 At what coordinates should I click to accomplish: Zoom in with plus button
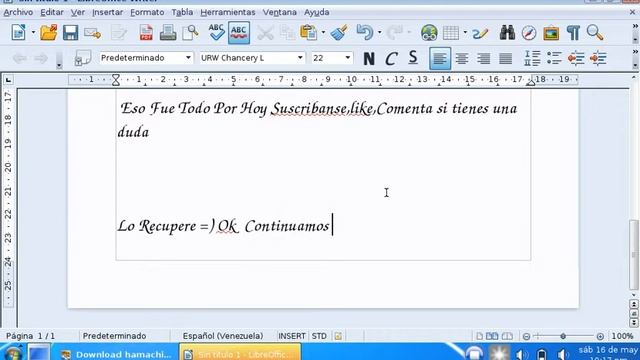click(600, 336)
